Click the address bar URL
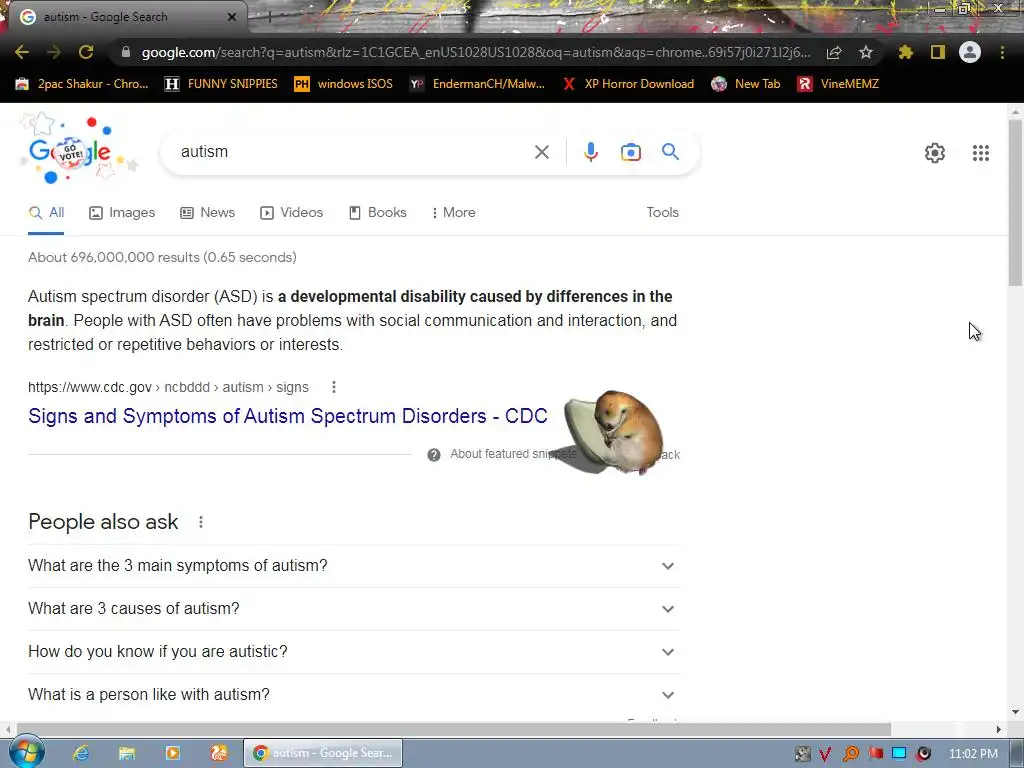Screen dimensions: 1024x768 tap(475, 52)
